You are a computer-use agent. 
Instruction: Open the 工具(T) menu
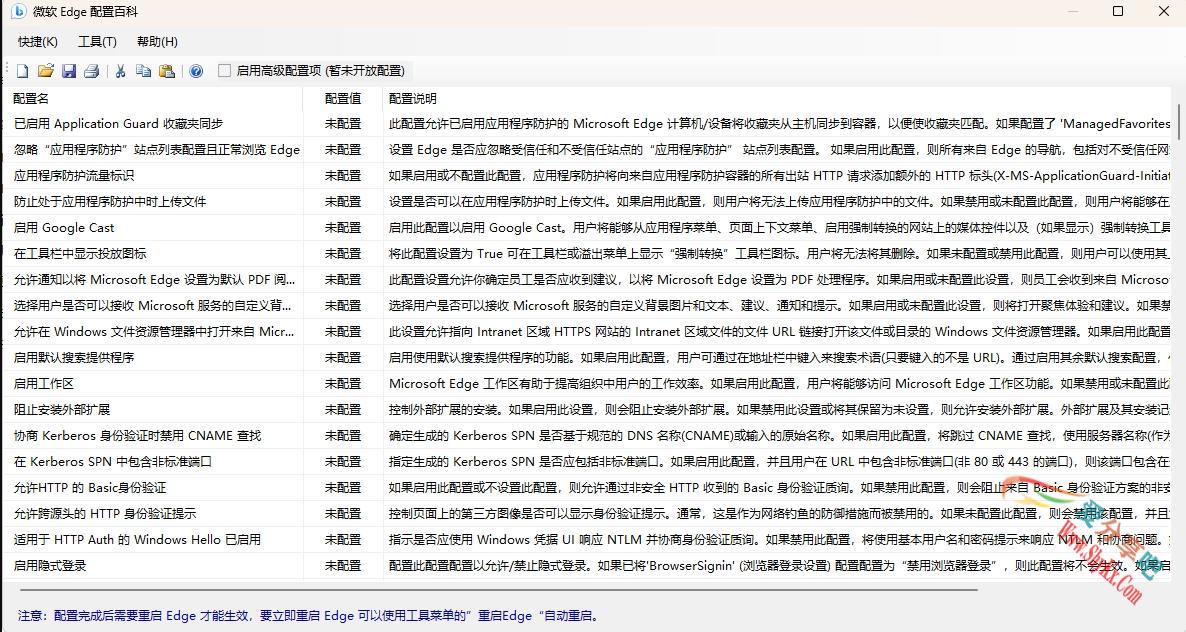98,42
